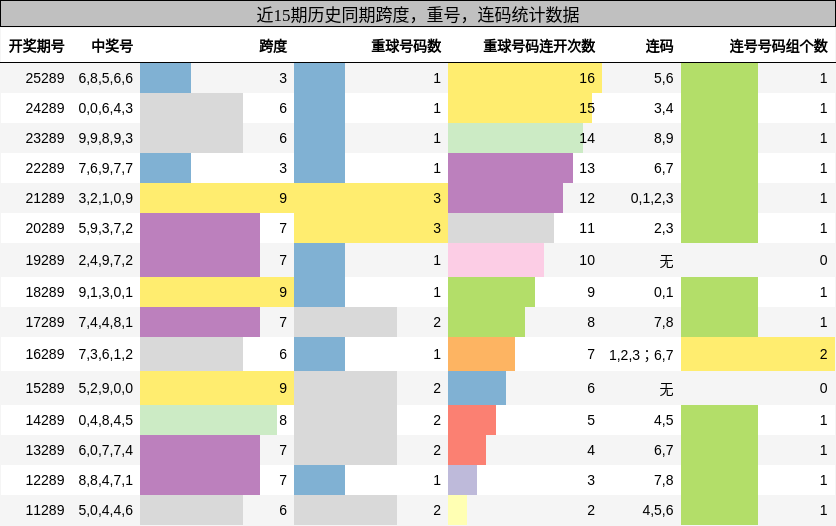836x526 pixels.
Task: Click winning numbers 5,0,4,4,6
Action: [106, 510]
